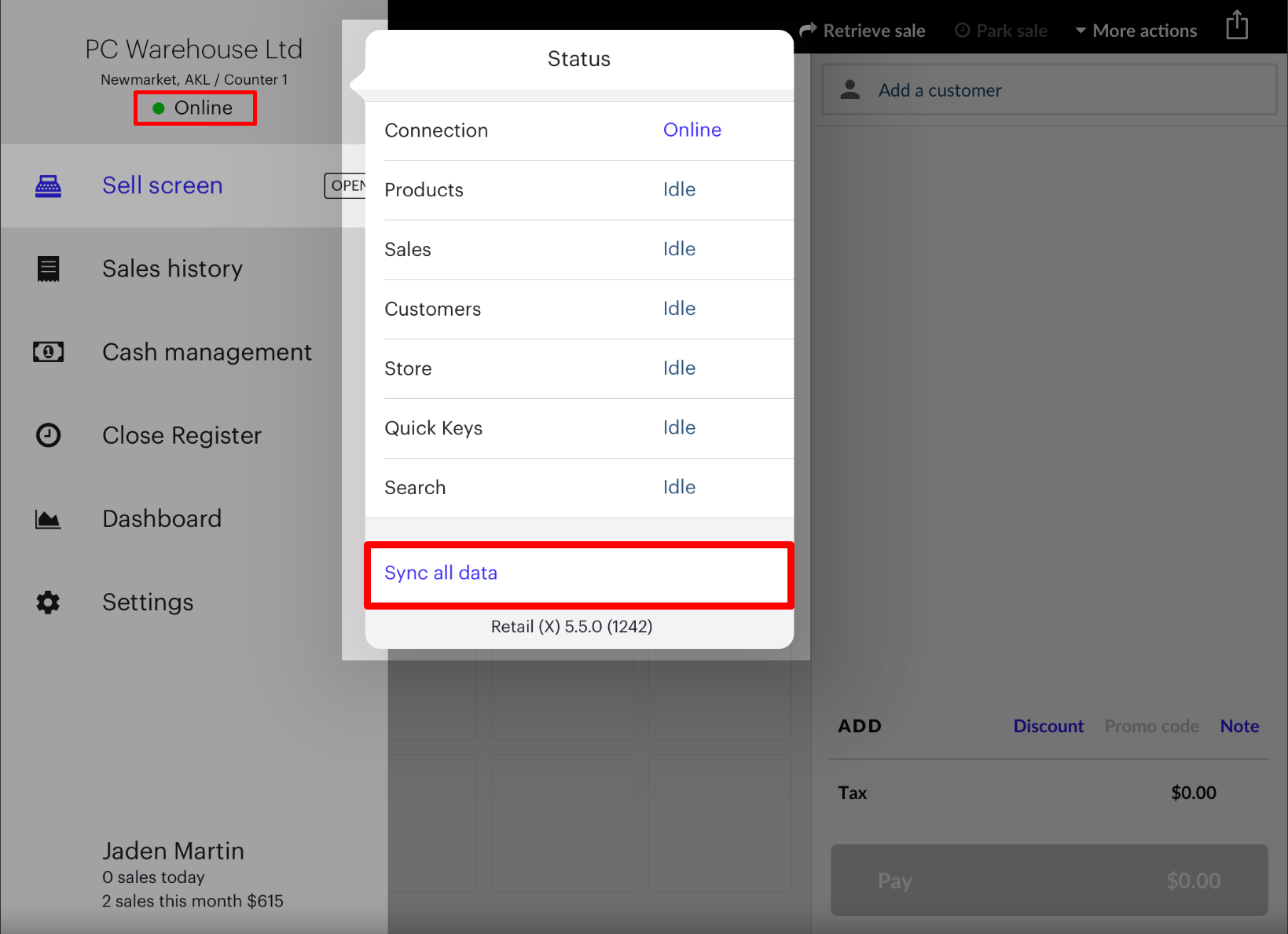This screenshot has height=934, width=1288.
Task: Select the Add a customer person icon
Action: [849, 90]
